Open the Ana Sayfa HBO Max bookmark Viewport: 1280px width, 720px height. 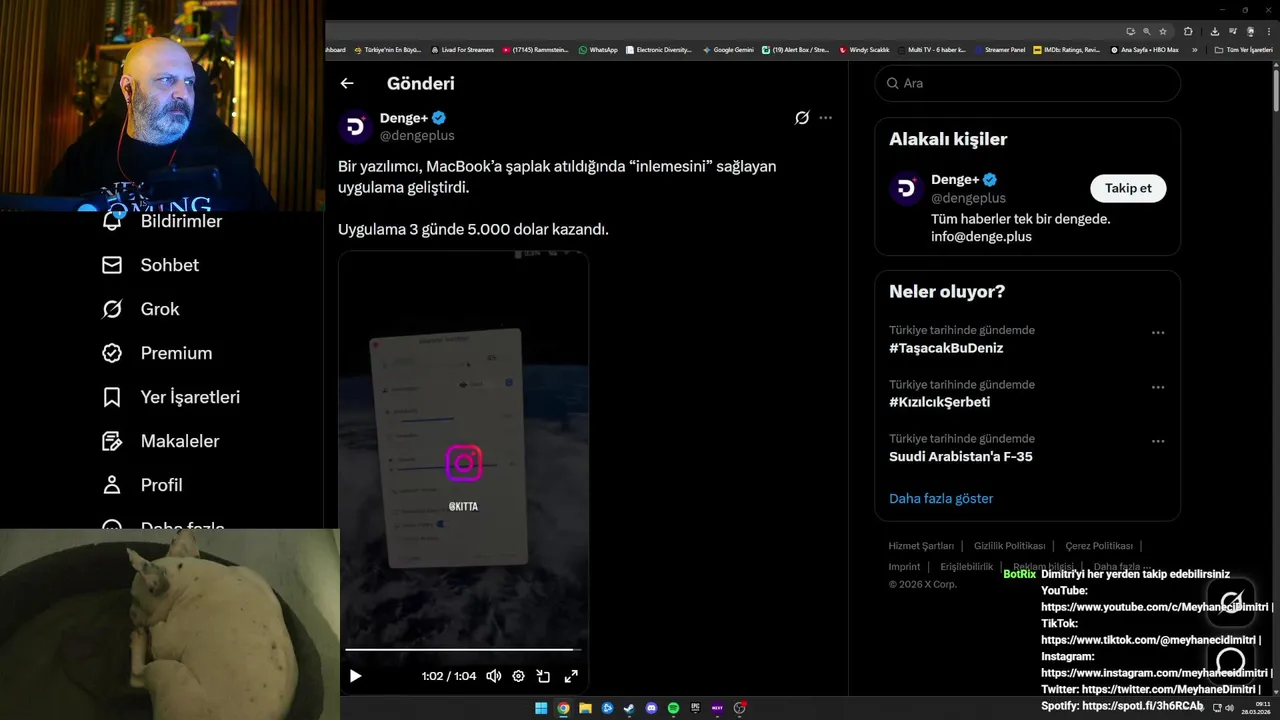pyautogui.click(x=1145, y=49)
